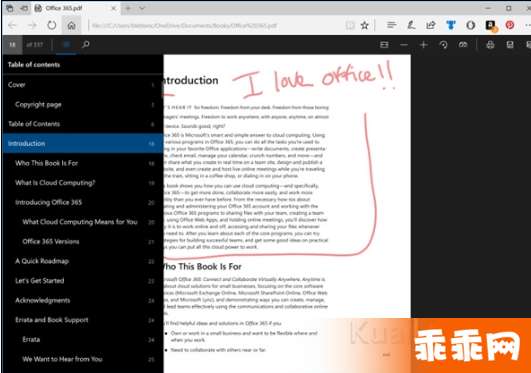Image resolution: width=531 pixels, height=373 pixels.
Task: Select the highlighted Introduction entry
Action: pos(82,143)
